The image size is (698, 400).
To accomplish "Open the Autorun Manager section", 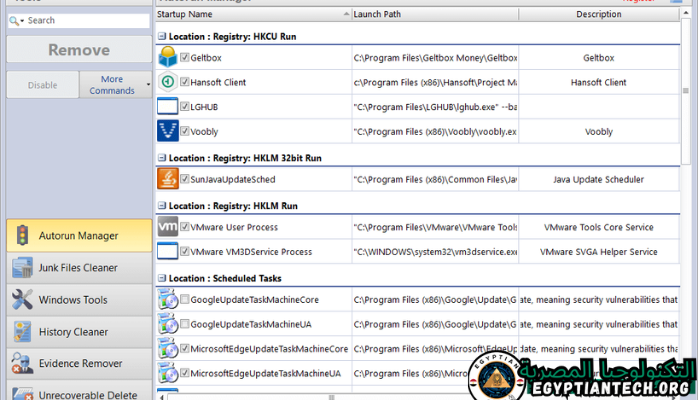I will pyautogui.click(x=79, y=235).
